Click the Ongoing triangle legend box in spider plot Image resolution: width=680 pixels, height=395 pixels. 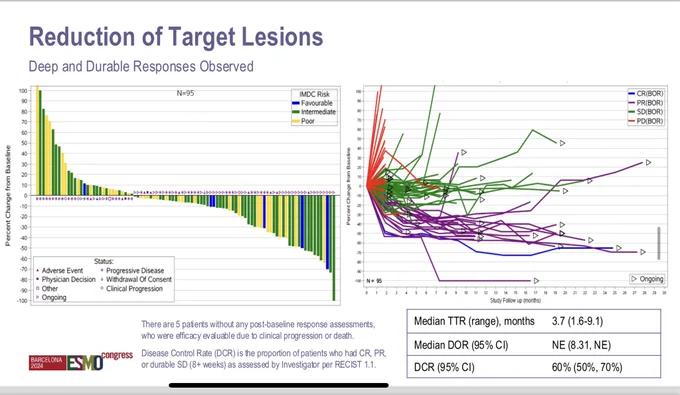point(647,279)
